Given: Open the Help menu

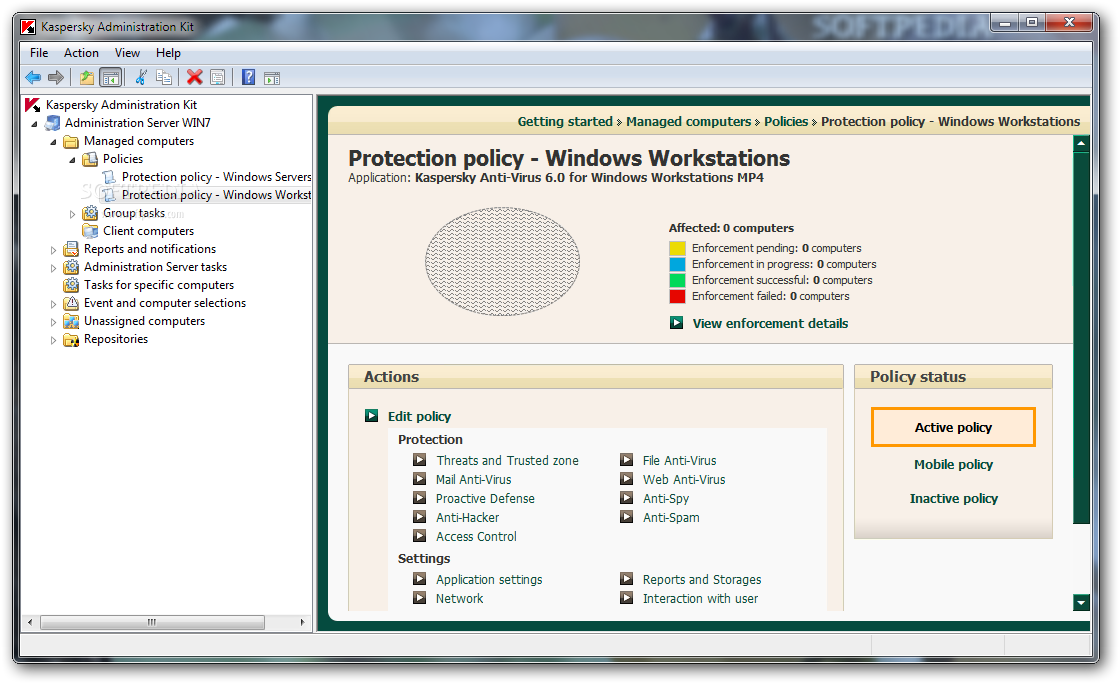Looking at the screenshot, I should coord(169,53).
